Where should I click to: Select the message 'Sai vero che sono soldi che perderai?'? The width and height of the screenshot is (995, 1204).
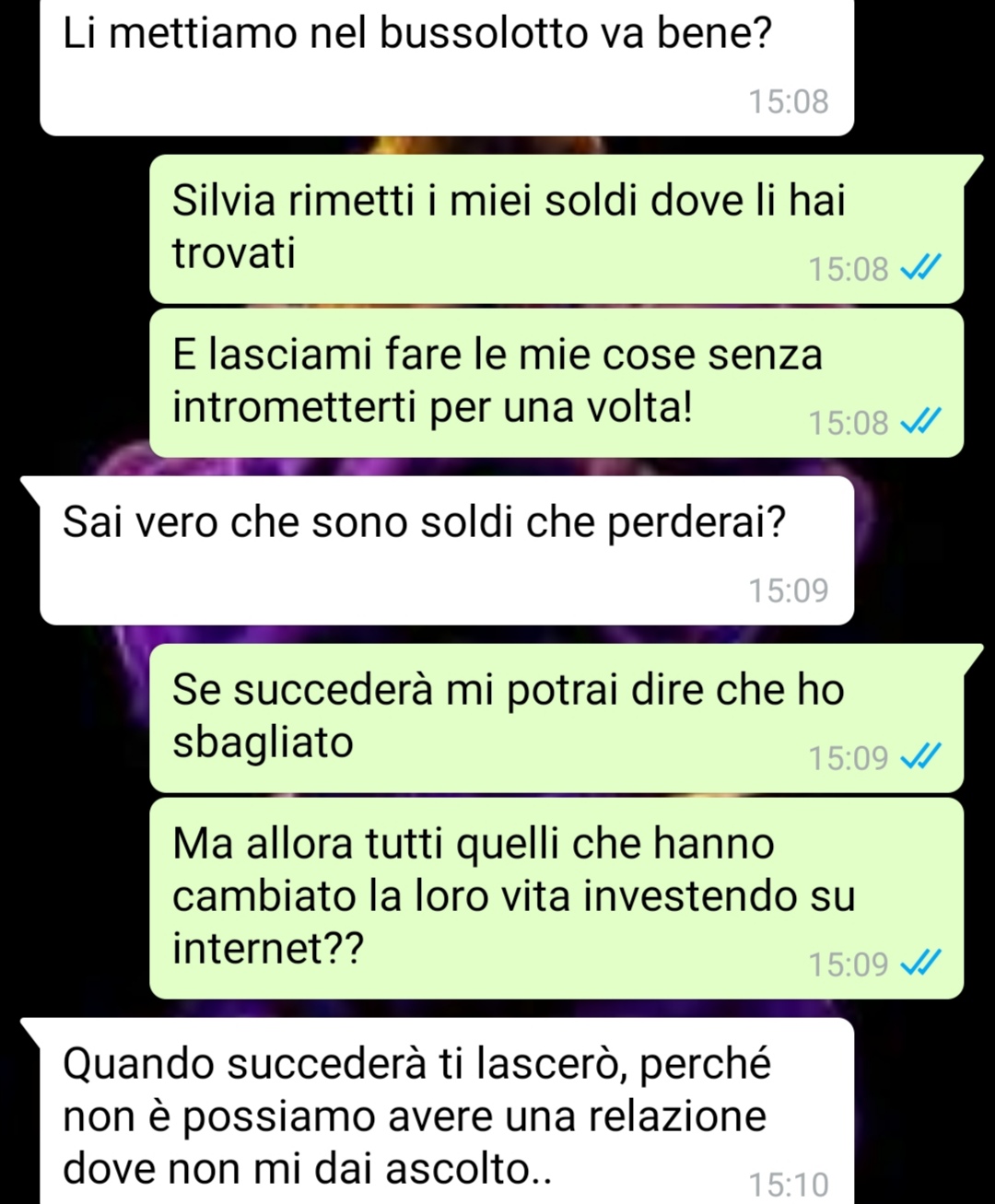coord(447,550)
